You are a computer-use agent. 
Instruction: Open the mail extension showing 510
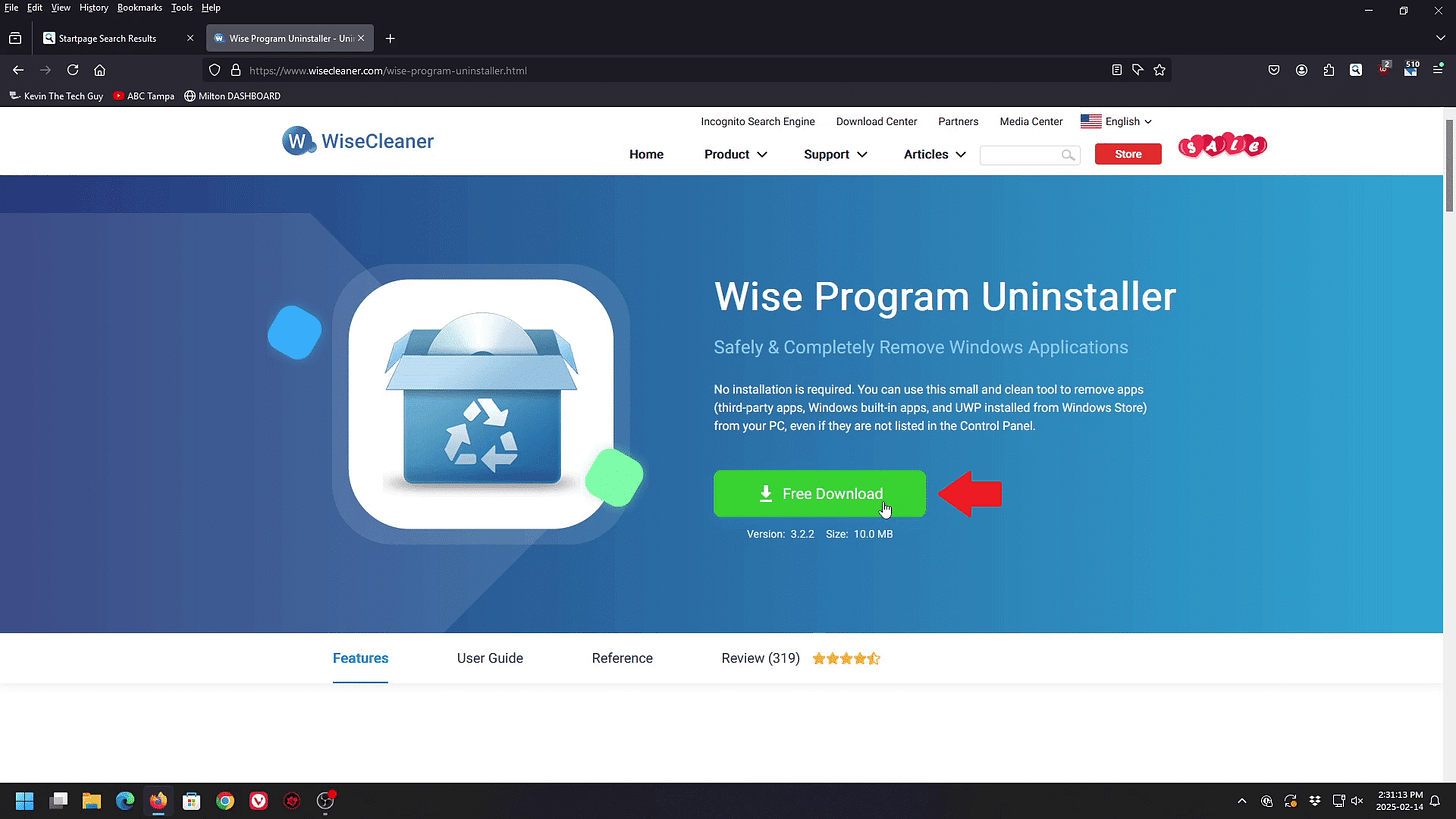point(1411,69)
